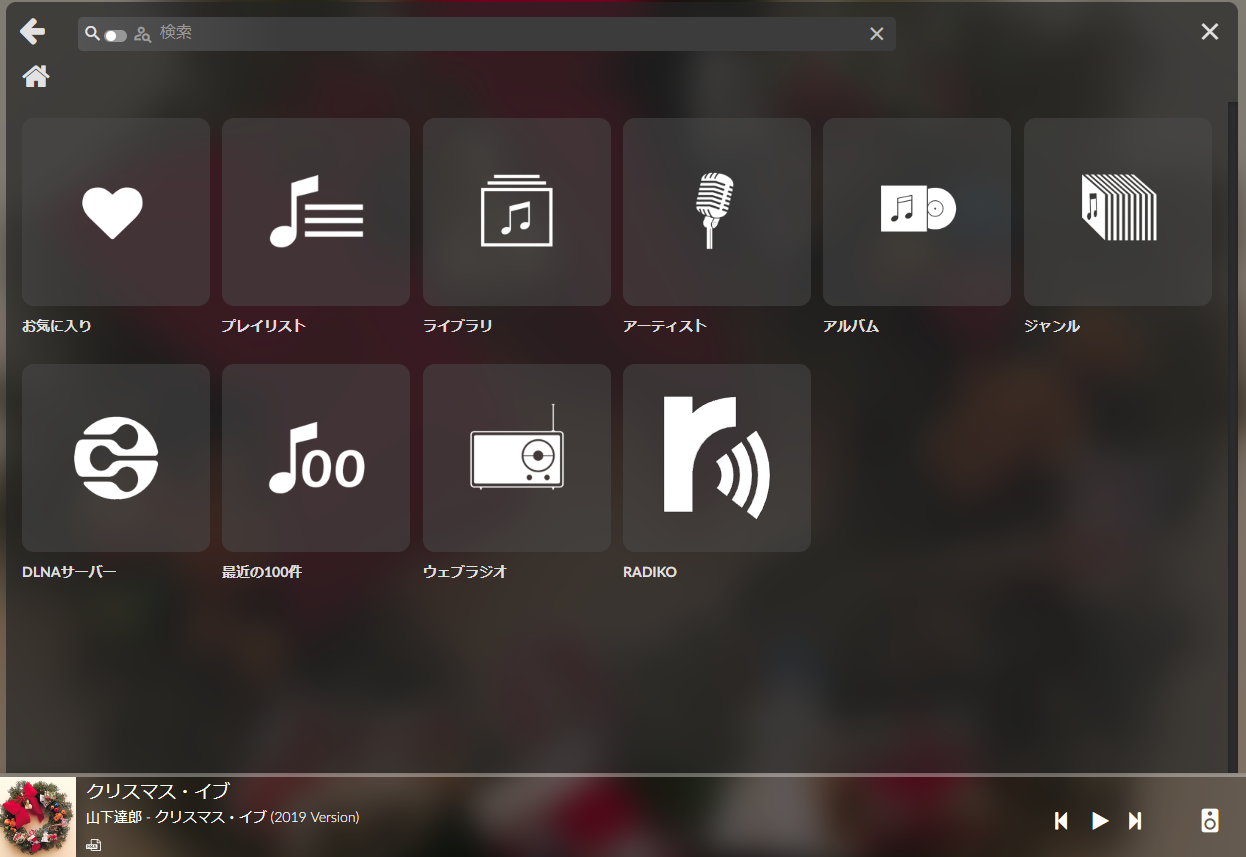Close the browse panel with the top-right X
This screenshot has width=1246, height=857.
click(x=1210, y=32)
